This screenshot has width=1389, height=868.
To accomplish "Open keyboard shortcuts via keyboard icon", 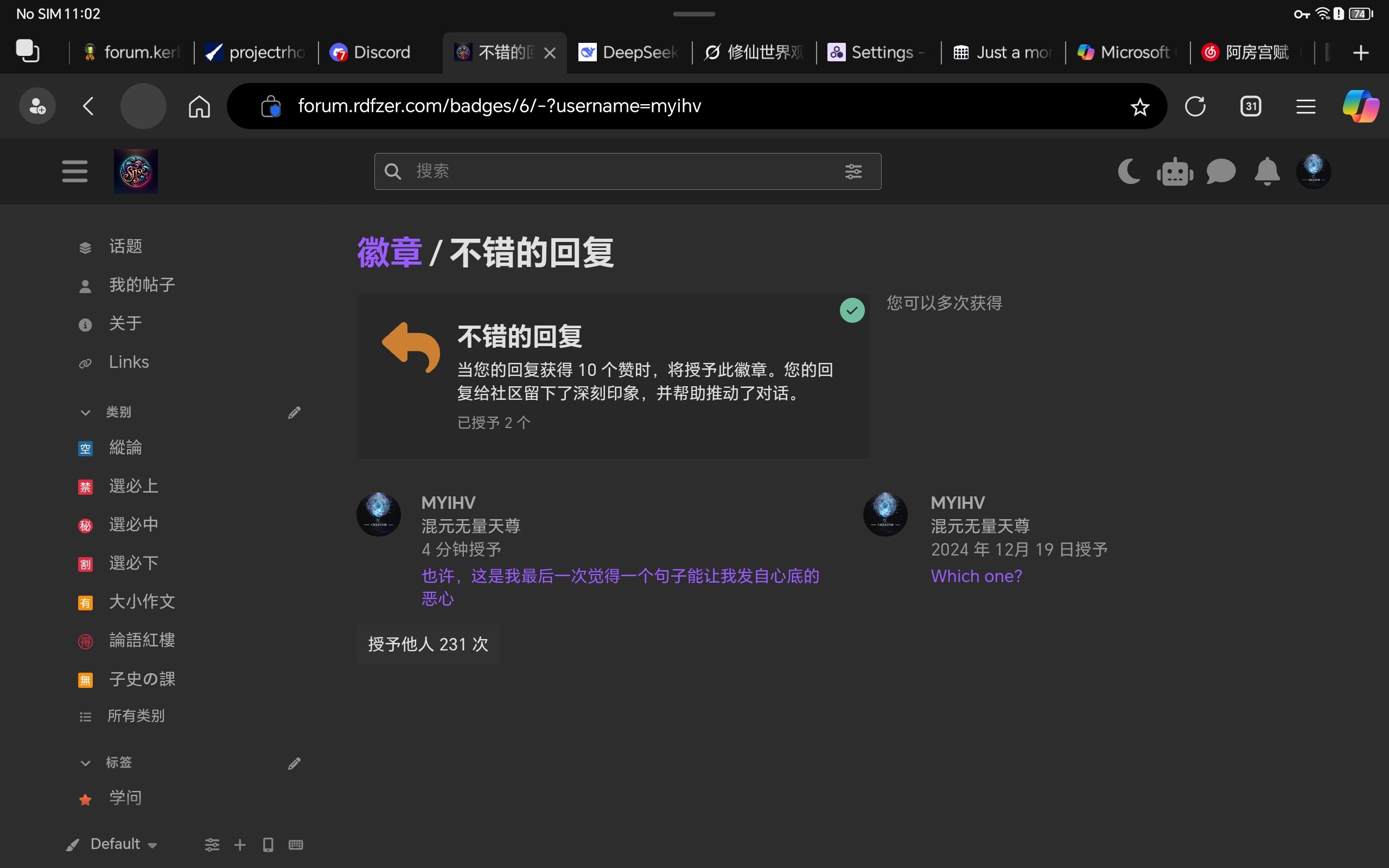I will click(295, 844).
